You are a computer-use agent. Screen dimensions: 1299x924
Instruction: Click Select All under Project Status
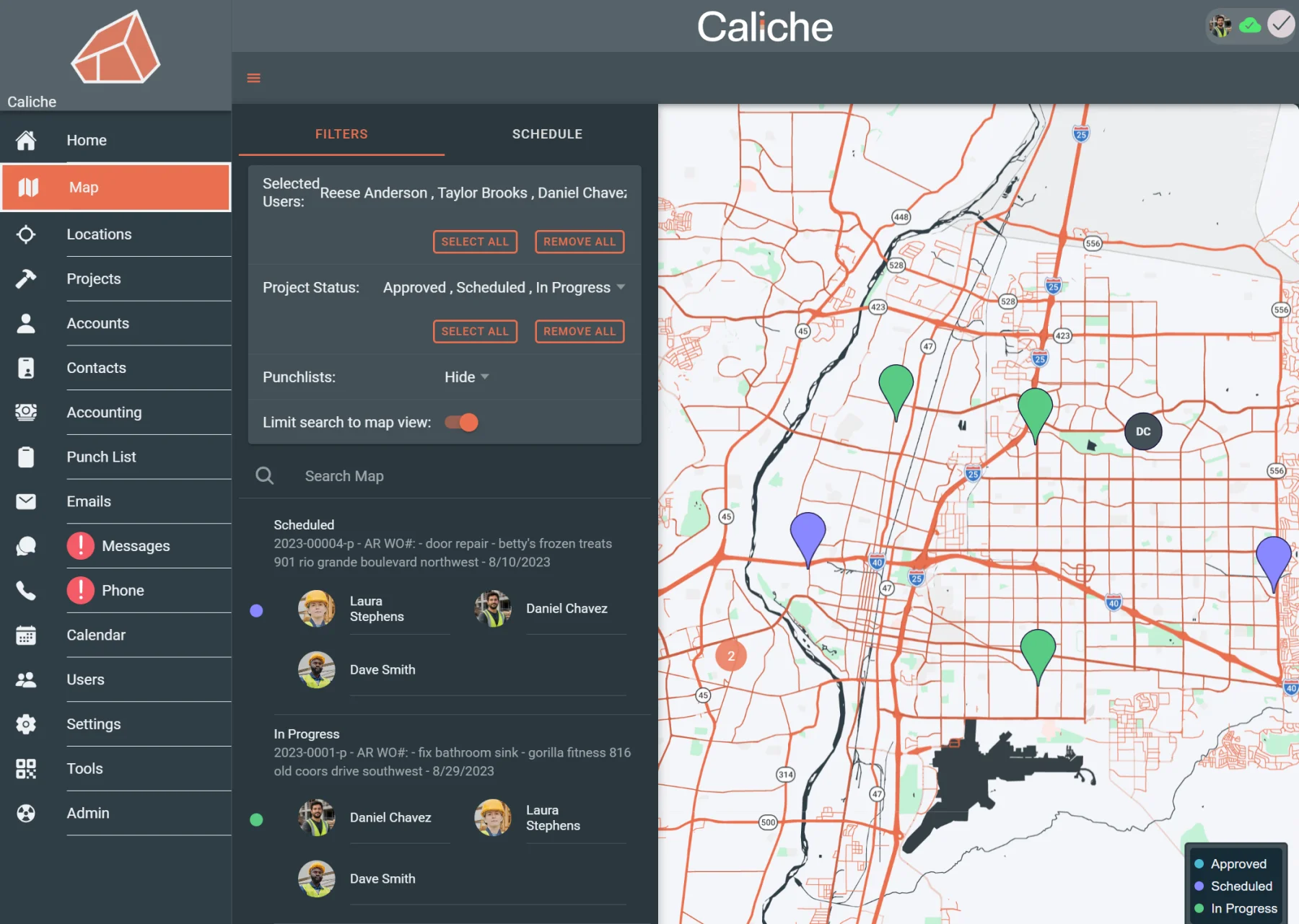475,331
